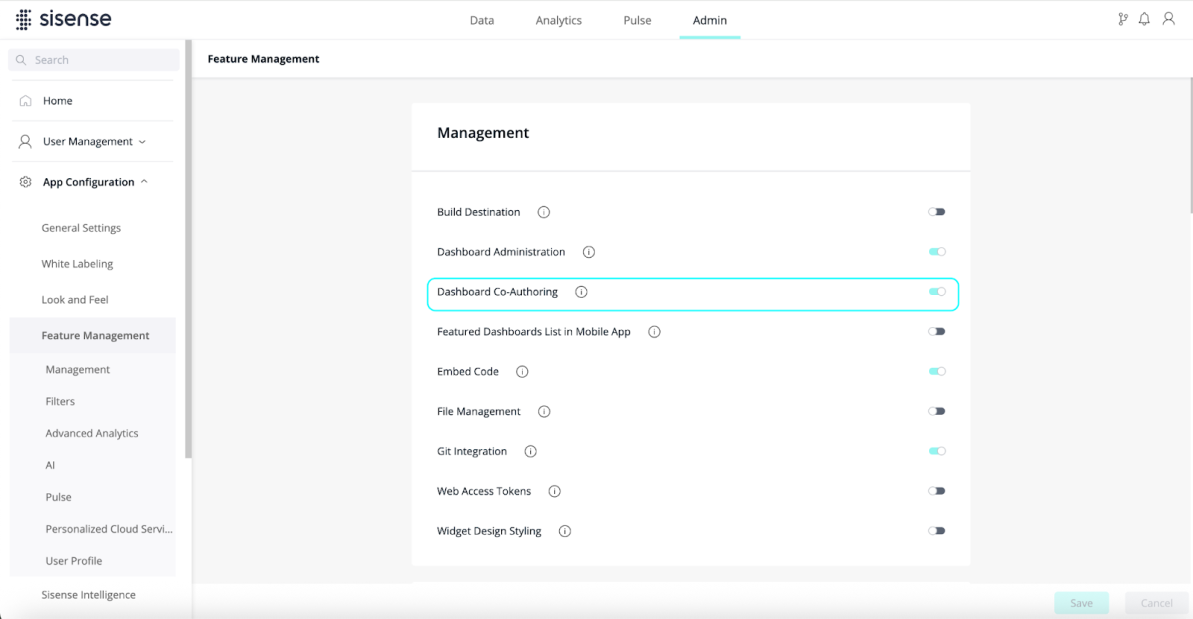
Task: Click the Save button
Action: pos(1081,603)
